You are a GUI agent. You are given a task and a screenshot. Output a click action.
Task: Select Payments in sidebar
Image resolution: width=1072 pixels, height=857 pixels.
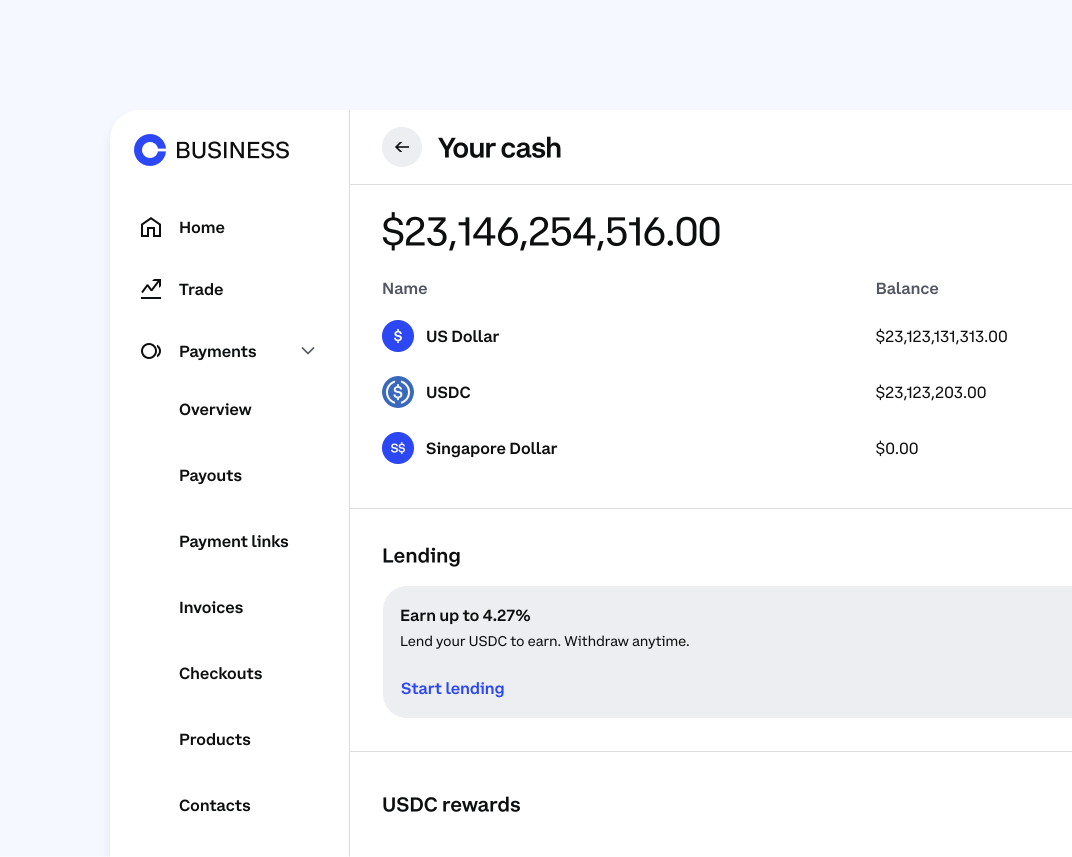[x=217, y=351]
